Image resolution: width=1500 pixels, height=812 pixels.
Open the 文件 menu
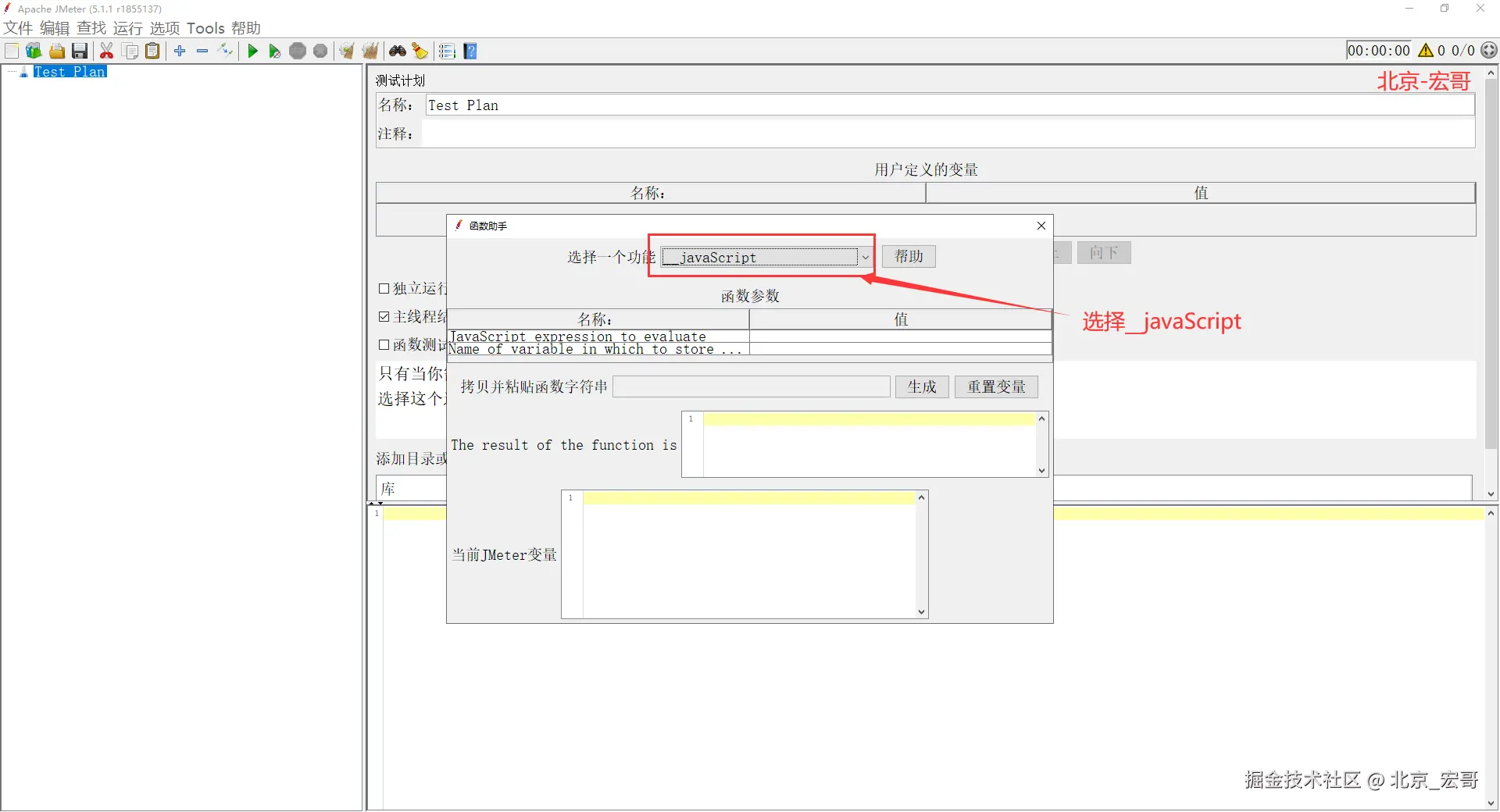pos(18,28)
